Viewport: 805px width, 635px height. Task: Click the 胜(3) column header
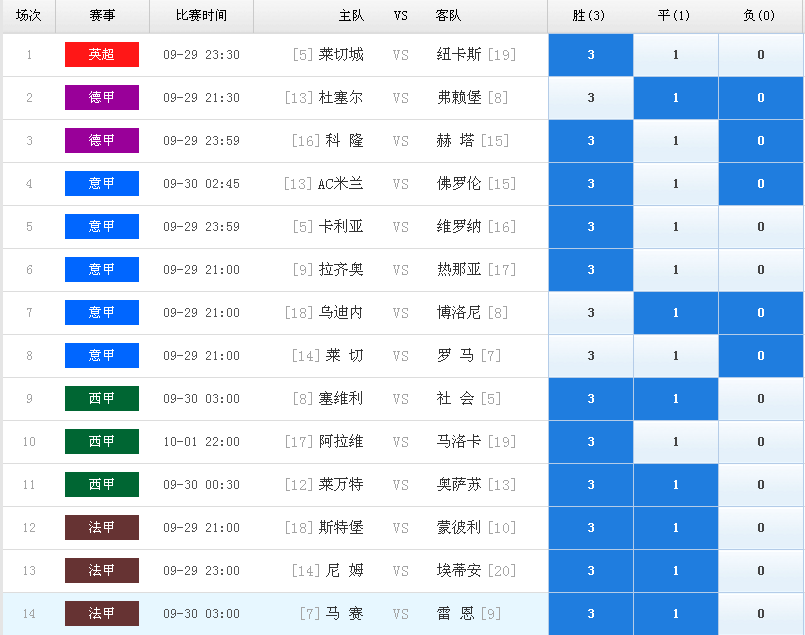(x=588, y=15)
